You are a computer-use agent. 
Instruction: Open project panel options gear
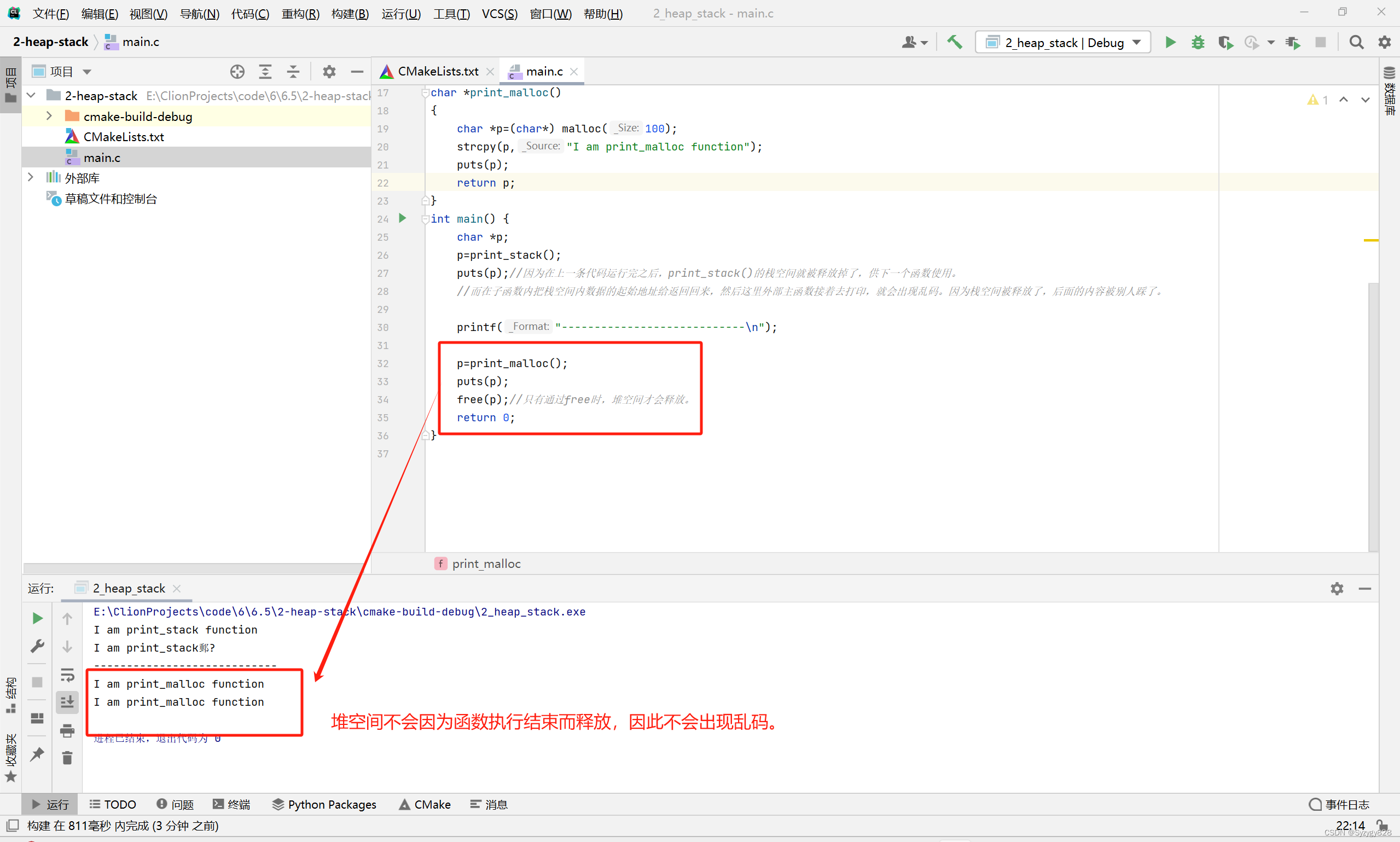(x=329, y=72)
